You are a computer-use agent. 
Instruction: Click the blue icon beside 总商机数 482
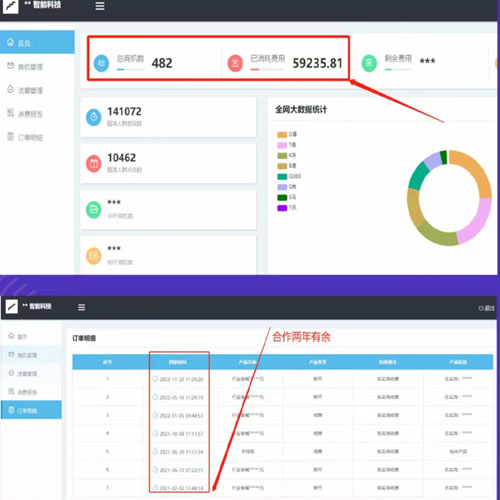point(101,63)
